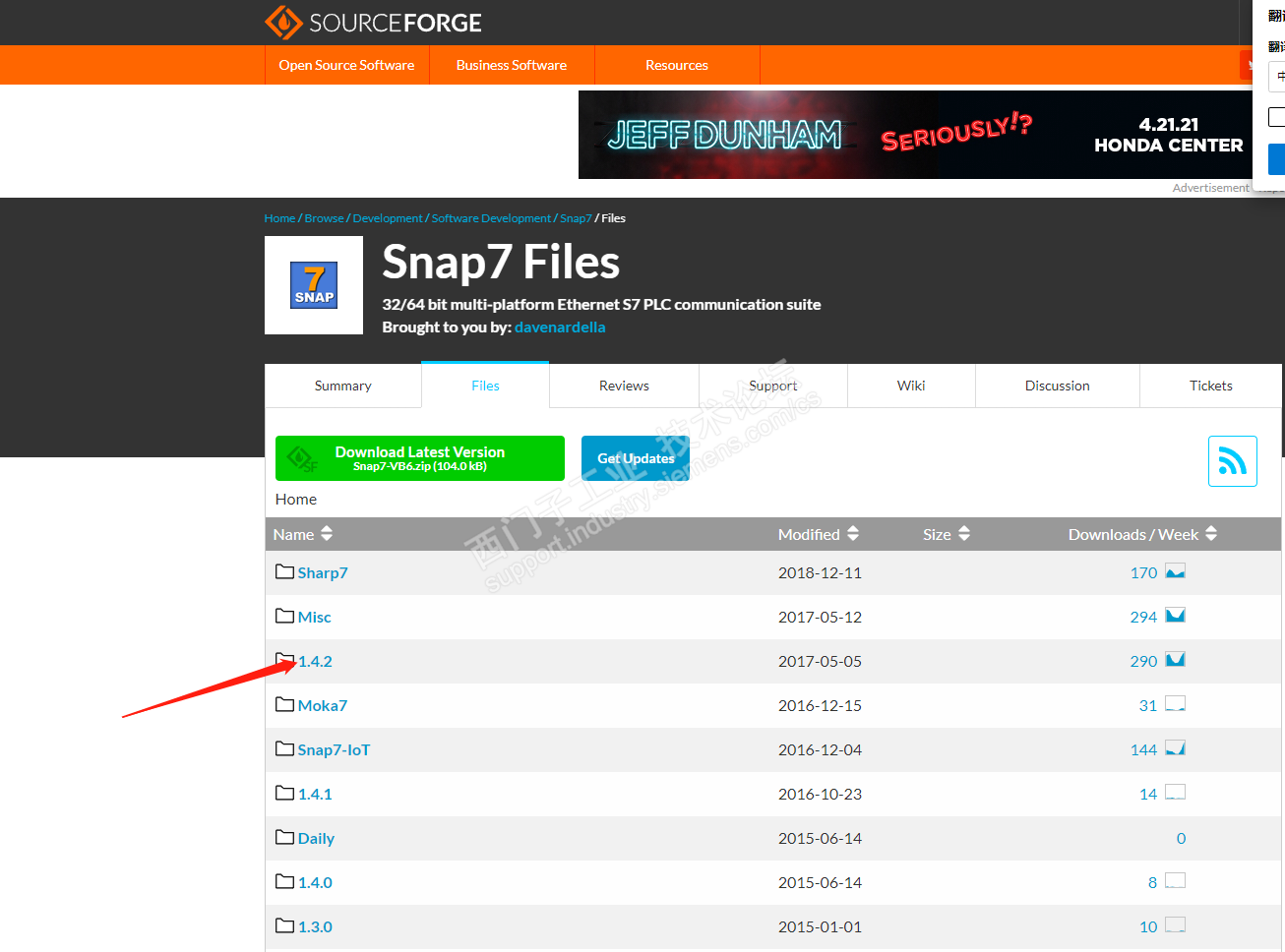Open the Moka7 folder link
This screenshot has height=952, width=1285.
(323, 705)
